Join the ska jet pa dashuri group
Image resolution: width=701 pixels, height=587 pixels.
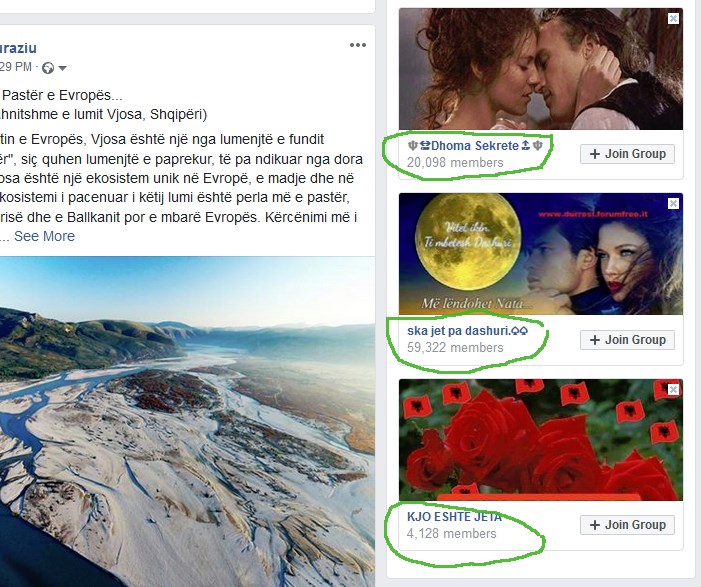click(627, 340)
